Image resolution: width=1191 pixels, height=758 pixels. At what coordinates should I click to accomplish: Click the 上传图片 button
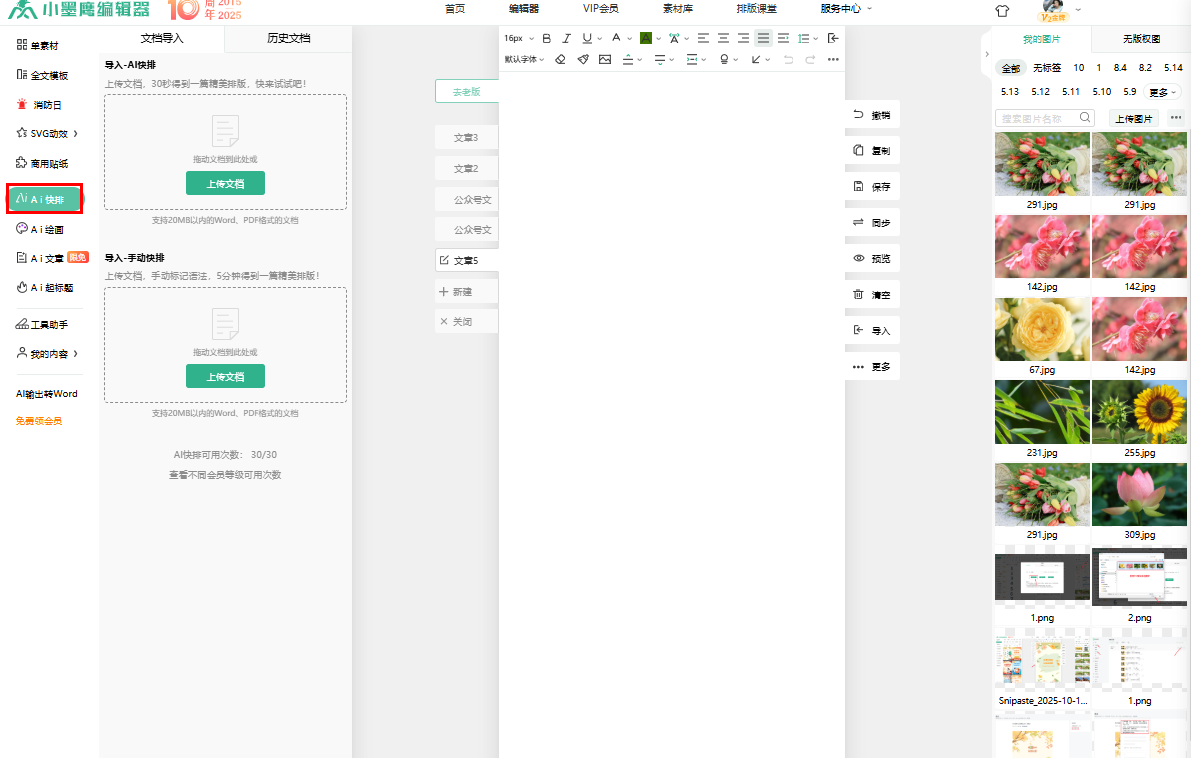pos(1133,118)
